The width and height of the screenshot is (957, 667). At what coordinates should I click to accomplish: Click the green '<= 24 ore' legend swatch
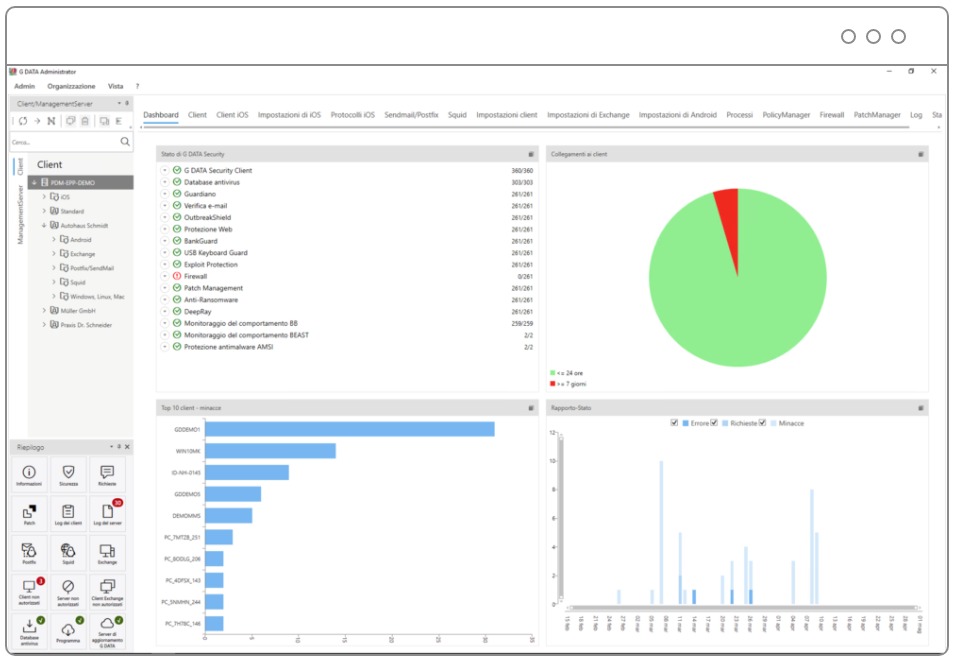point(553,373)
